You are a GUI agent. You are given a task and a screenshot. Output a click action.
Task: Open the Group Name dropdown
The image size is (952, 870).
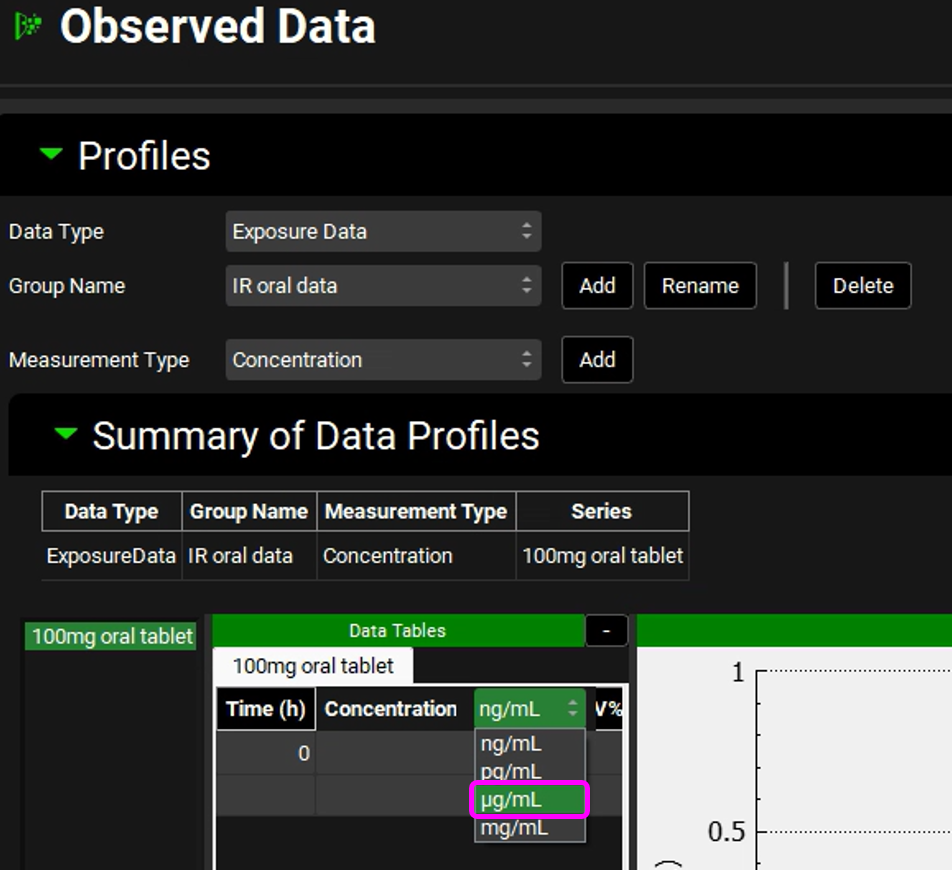coord(383,286)
